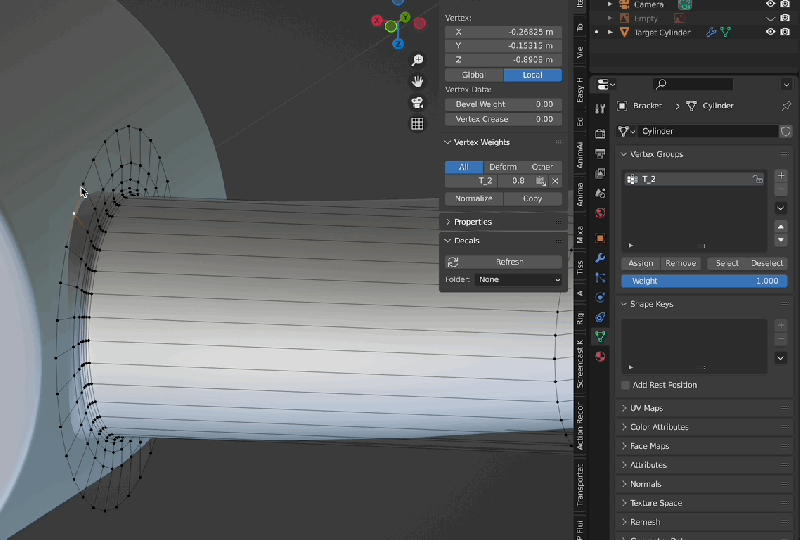Toggle Camera render visibility icon

coord(785,4)
